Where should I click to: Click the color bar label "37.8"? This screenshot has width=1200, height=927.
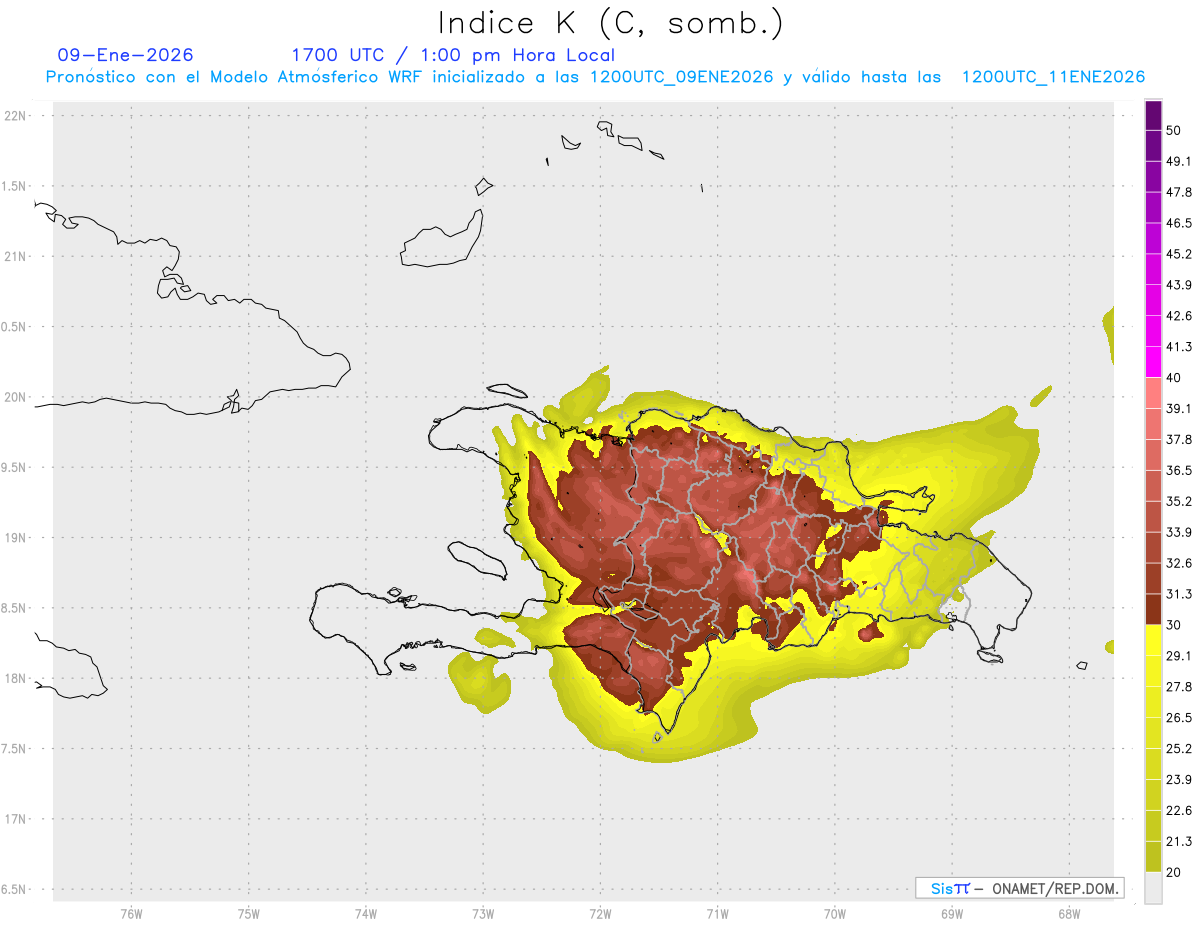click(1179, 439)
